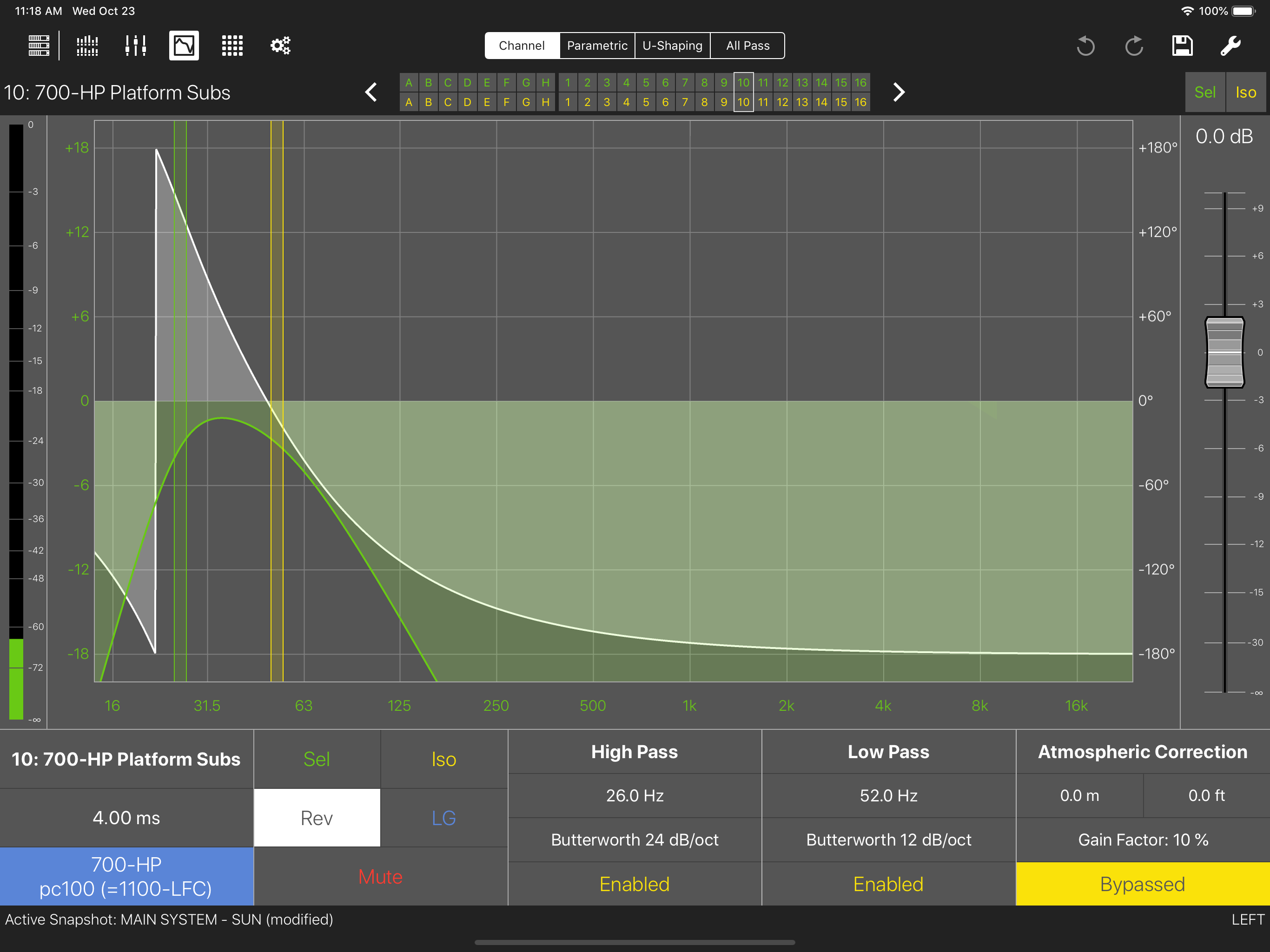Open the settings gears icon
Image resolution: width=1270 pixels, height=952 pixels.
281,46
